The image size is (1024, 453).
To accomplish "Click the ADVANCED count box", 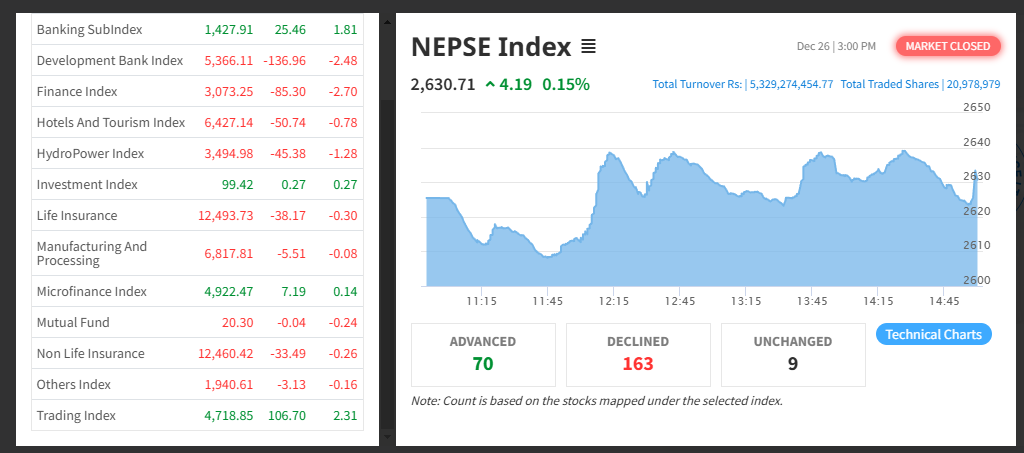I will (483, 354).
